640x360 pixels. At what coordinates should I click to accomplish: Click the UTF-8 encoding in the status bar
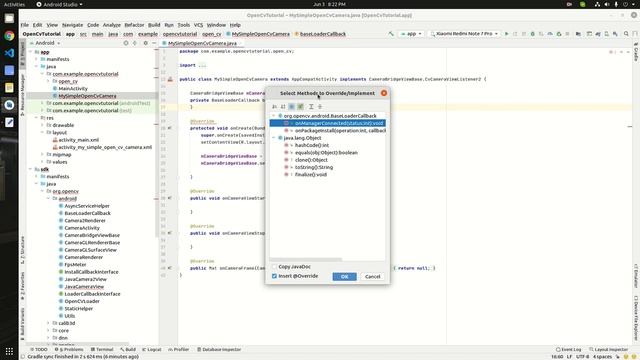[x=582, y=356]
